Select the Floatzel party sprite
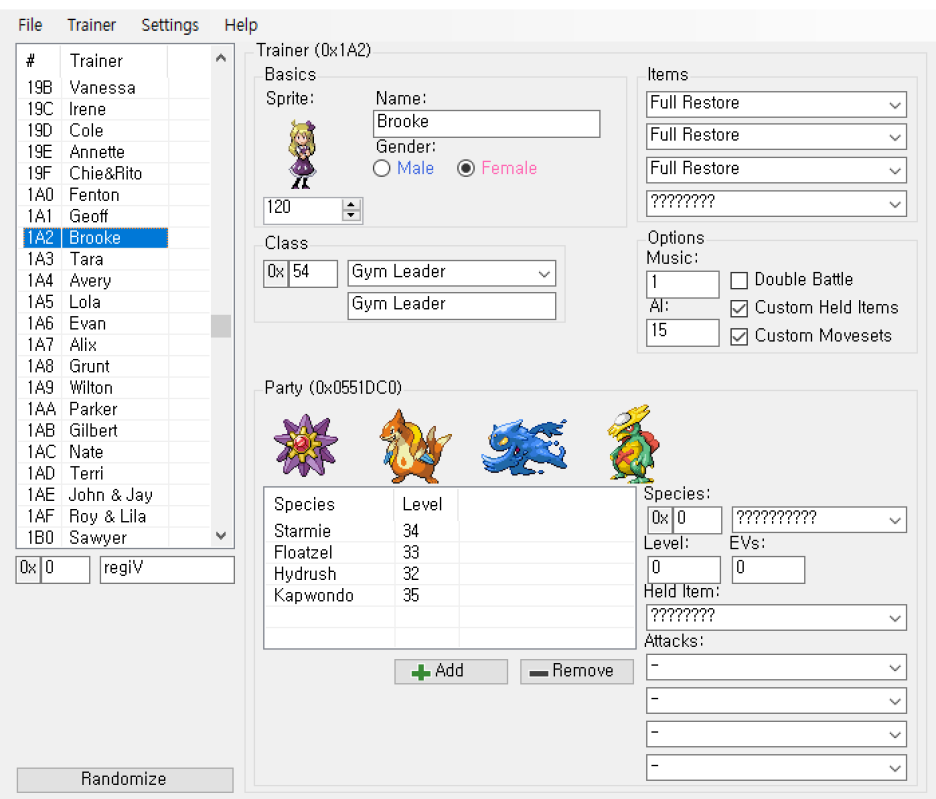Viewport: 936px width, 799px height. click(x=415, y=445)
